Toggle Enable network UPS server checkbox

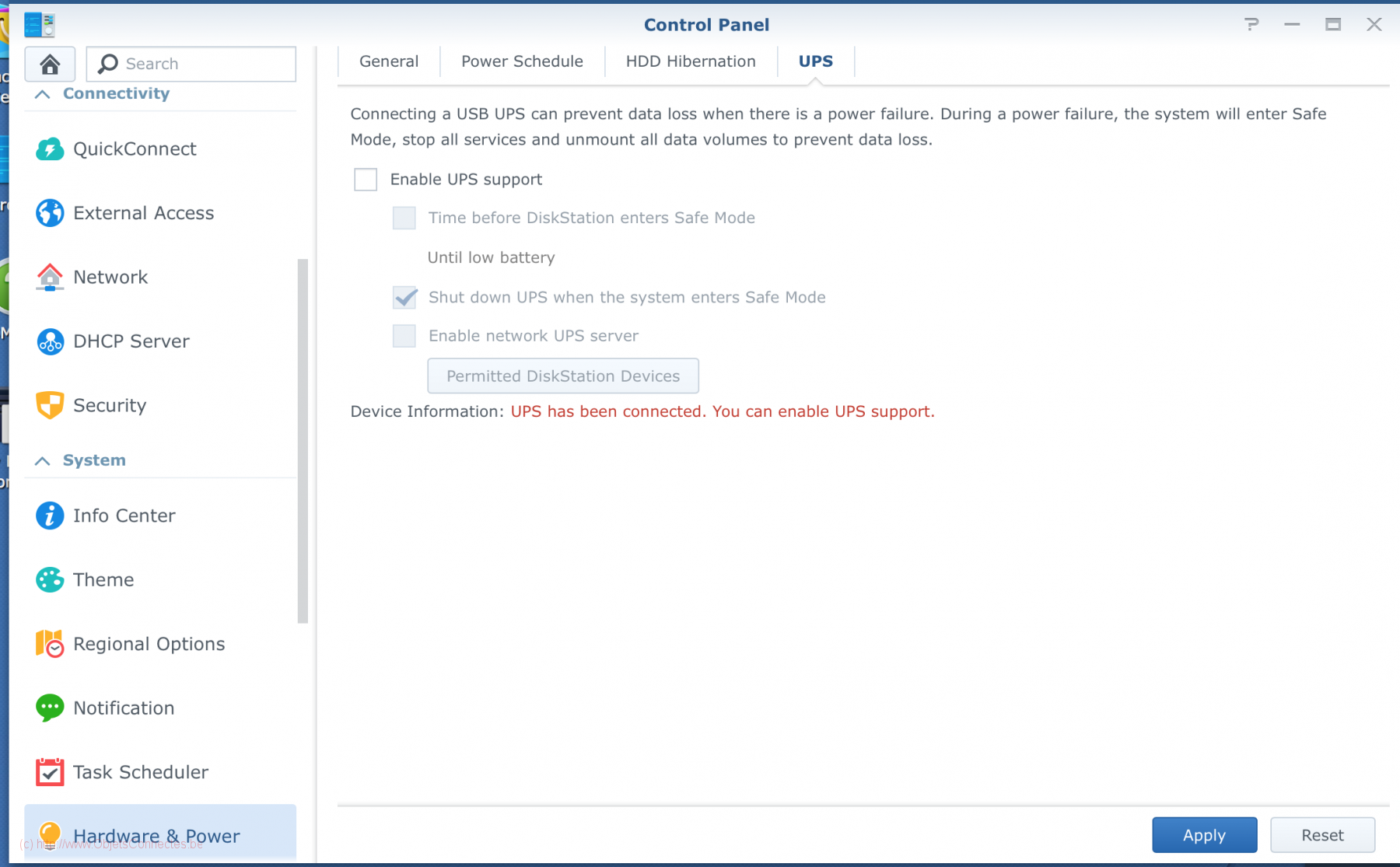pyautogui.click(x=404, y=336)
